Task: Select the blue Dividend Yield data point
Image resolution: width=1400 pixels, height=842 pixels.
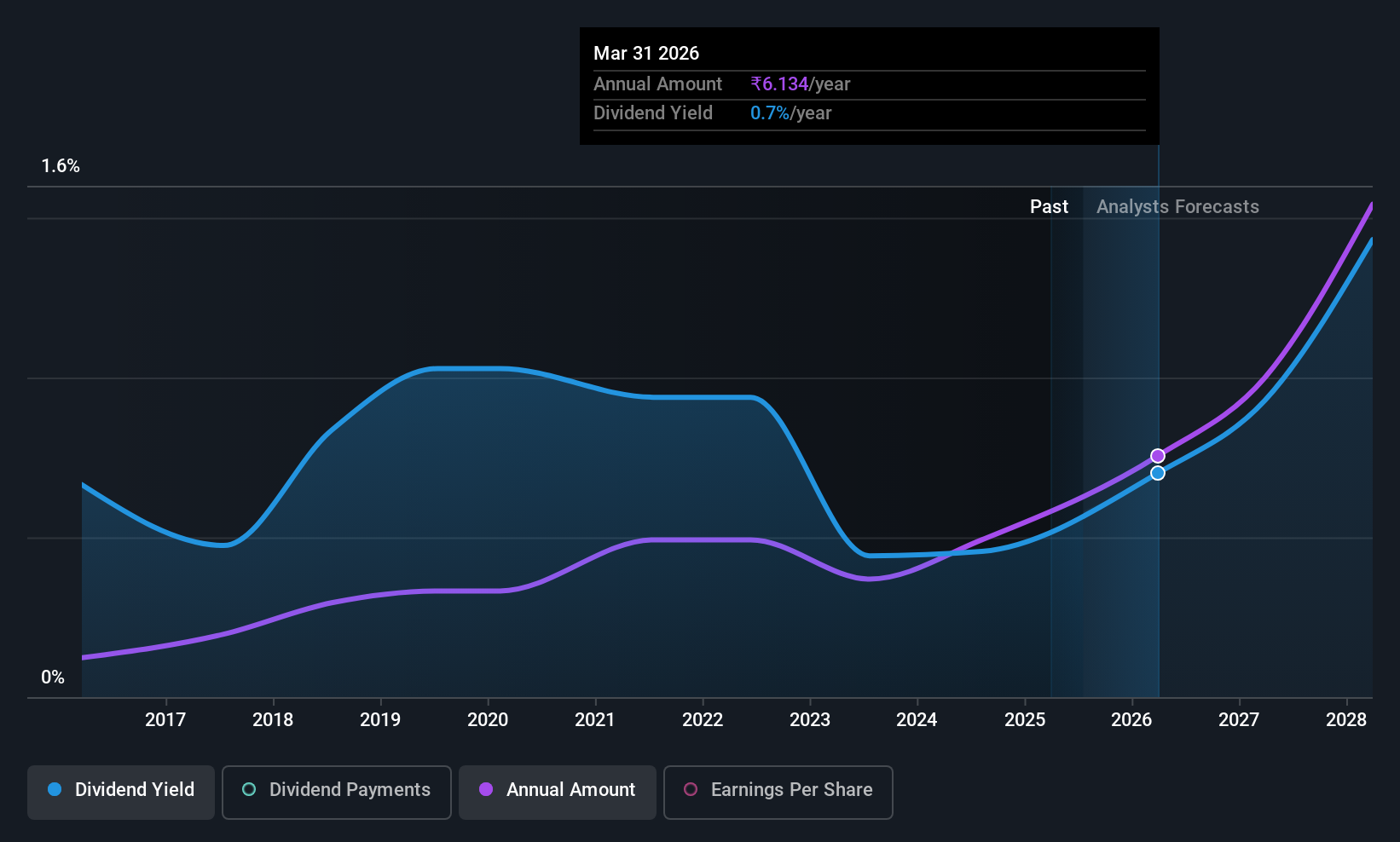Action: tap(1158, 473)
